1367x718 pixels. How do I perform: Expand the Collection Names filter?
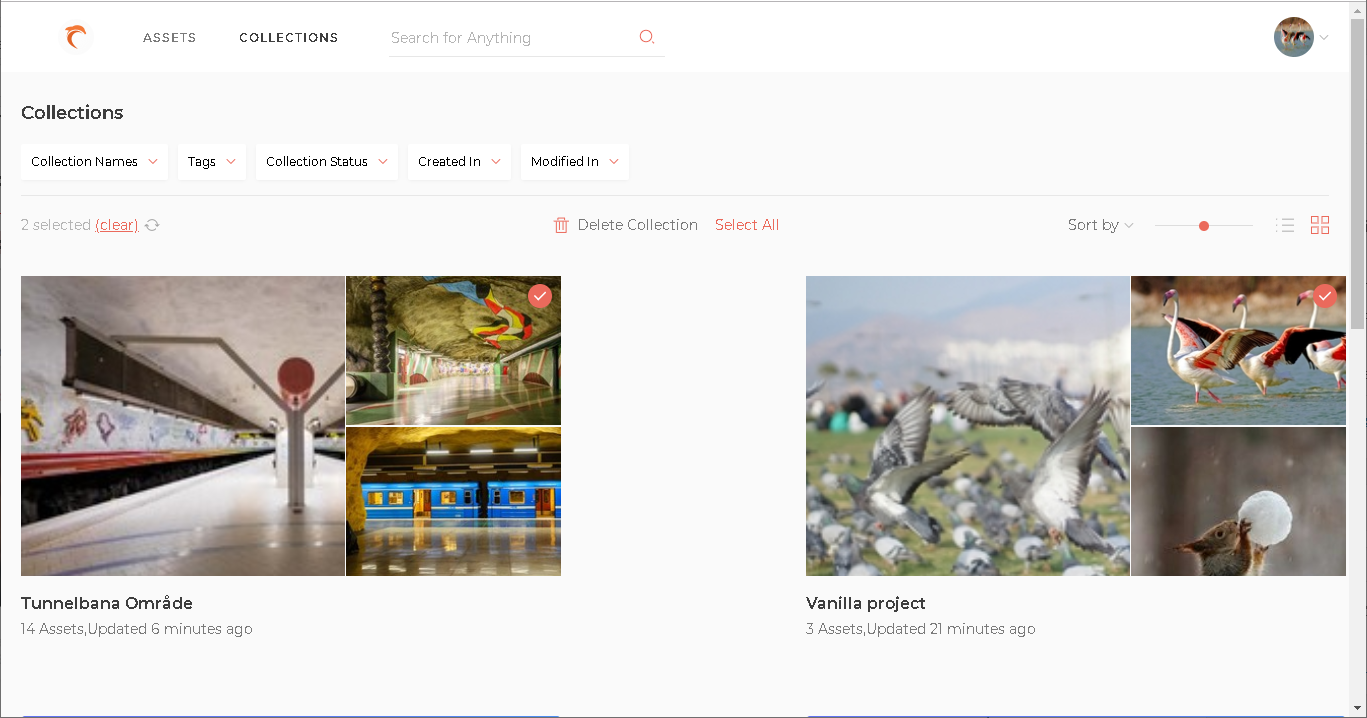94,162
